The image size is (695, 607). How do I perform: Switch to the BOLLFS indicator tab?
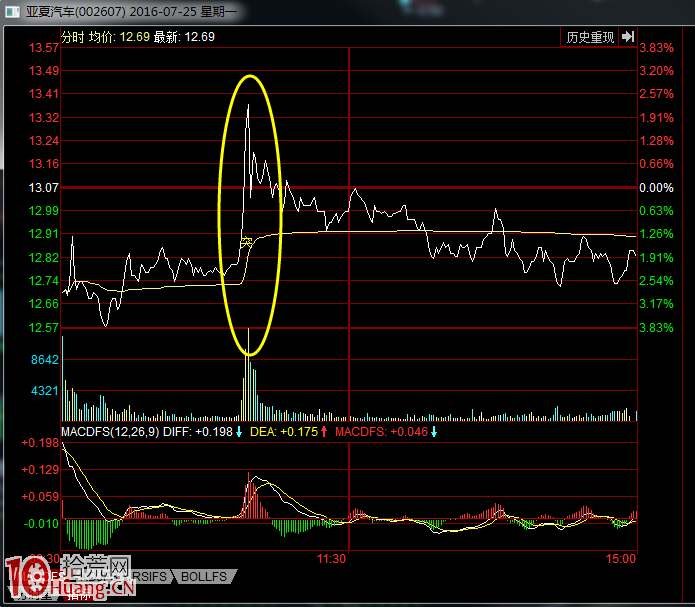[x=204, y=576]
